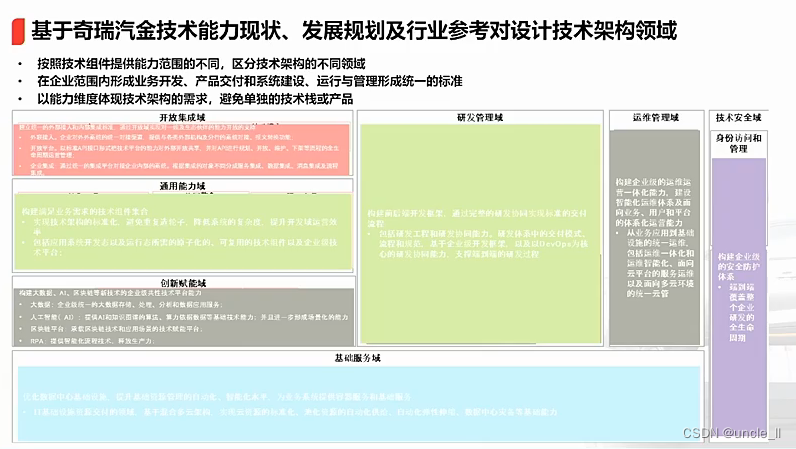
Task: Click the red block under 开放集成域
Action: (182, 149)
